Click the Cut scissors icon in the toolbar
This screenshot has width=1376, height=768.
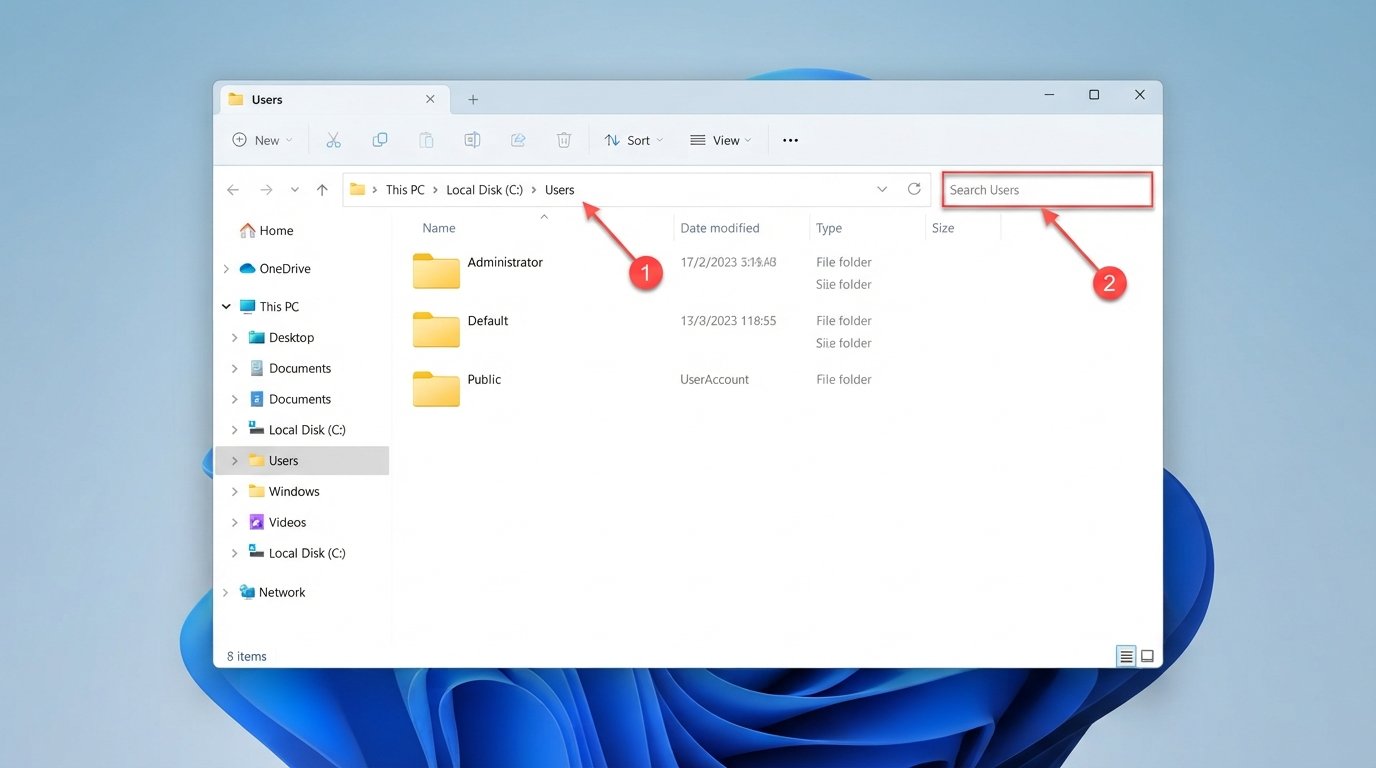pyautogui.click(x=334, y=140)
